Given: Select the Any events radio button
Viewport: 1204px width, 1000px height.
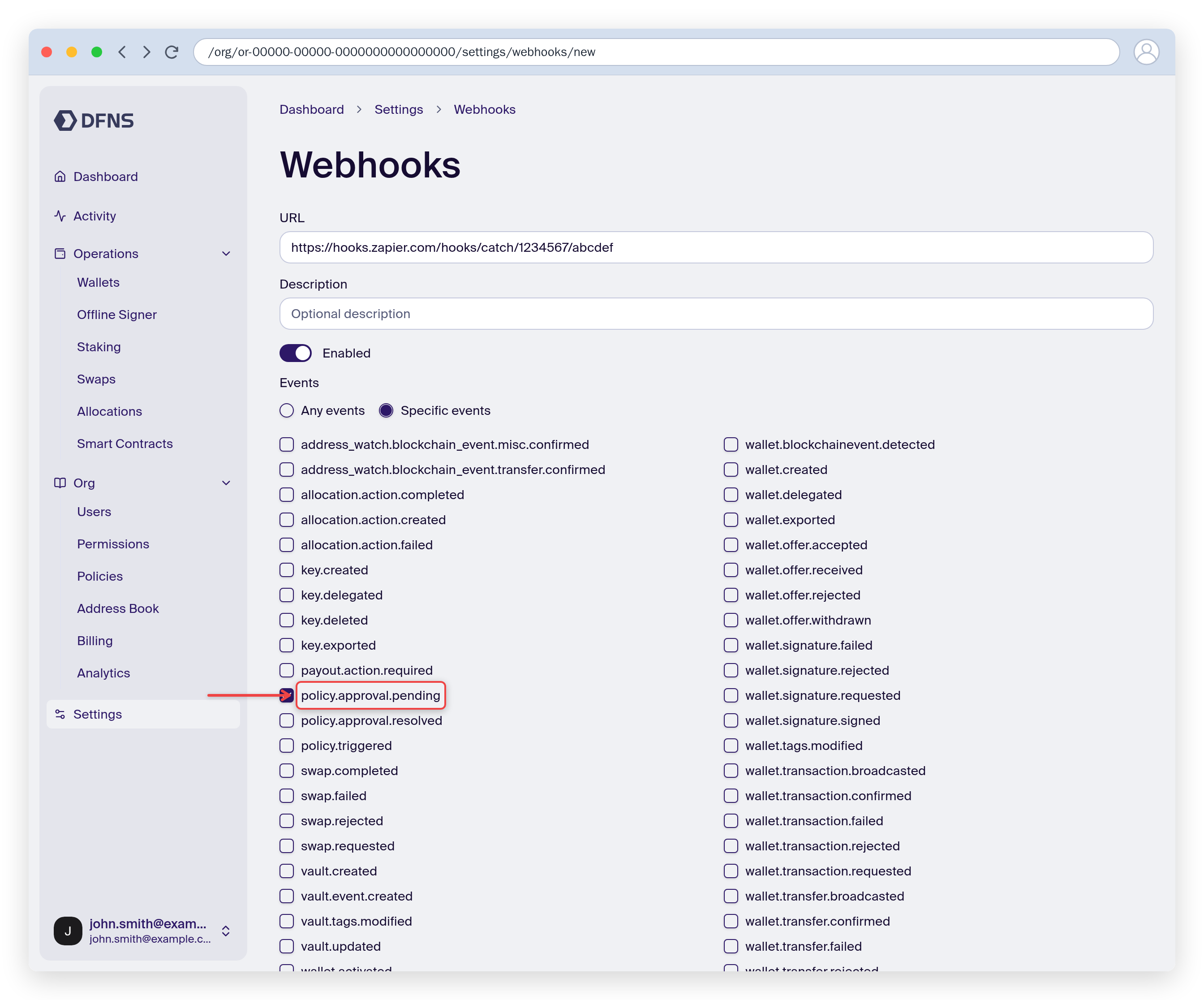Looking at the screenshot, I should coord(287,410).
